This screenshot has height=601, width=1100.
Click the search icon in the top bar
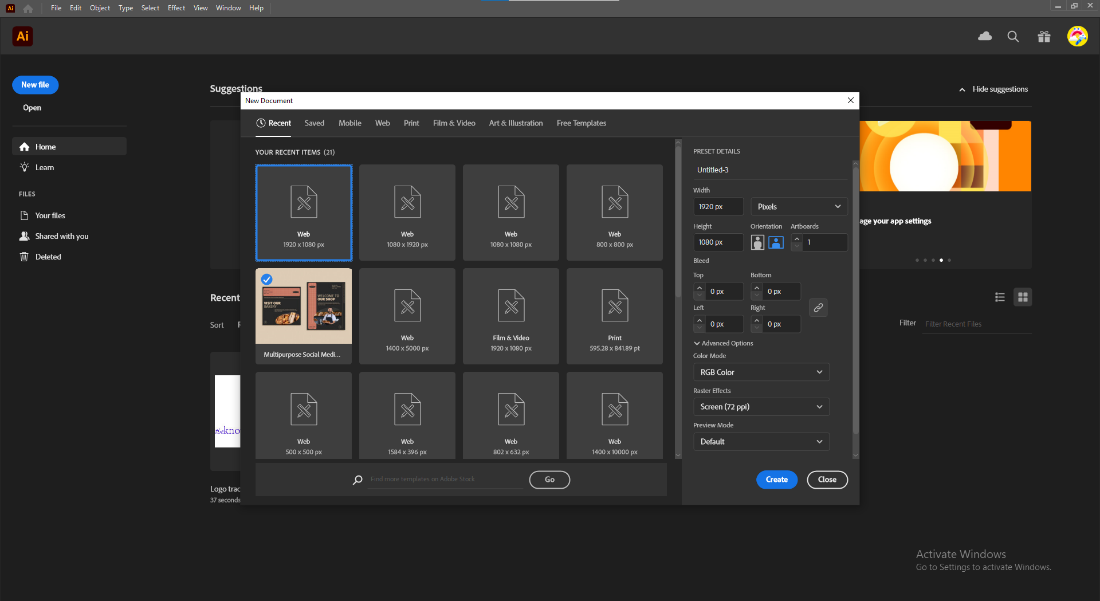[x=1013, y=35]
